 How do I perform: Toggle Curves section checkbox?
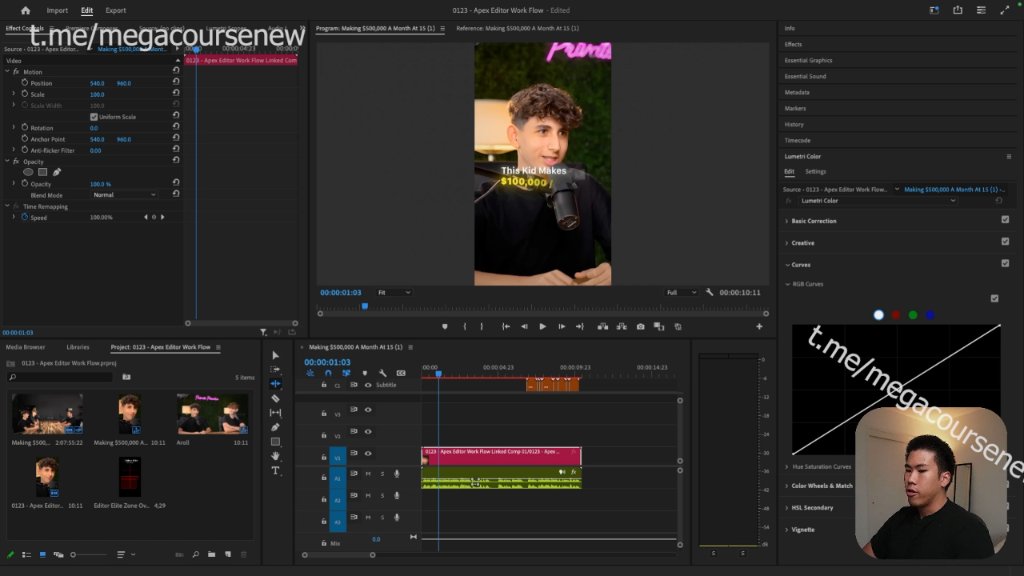point(1005,263)
